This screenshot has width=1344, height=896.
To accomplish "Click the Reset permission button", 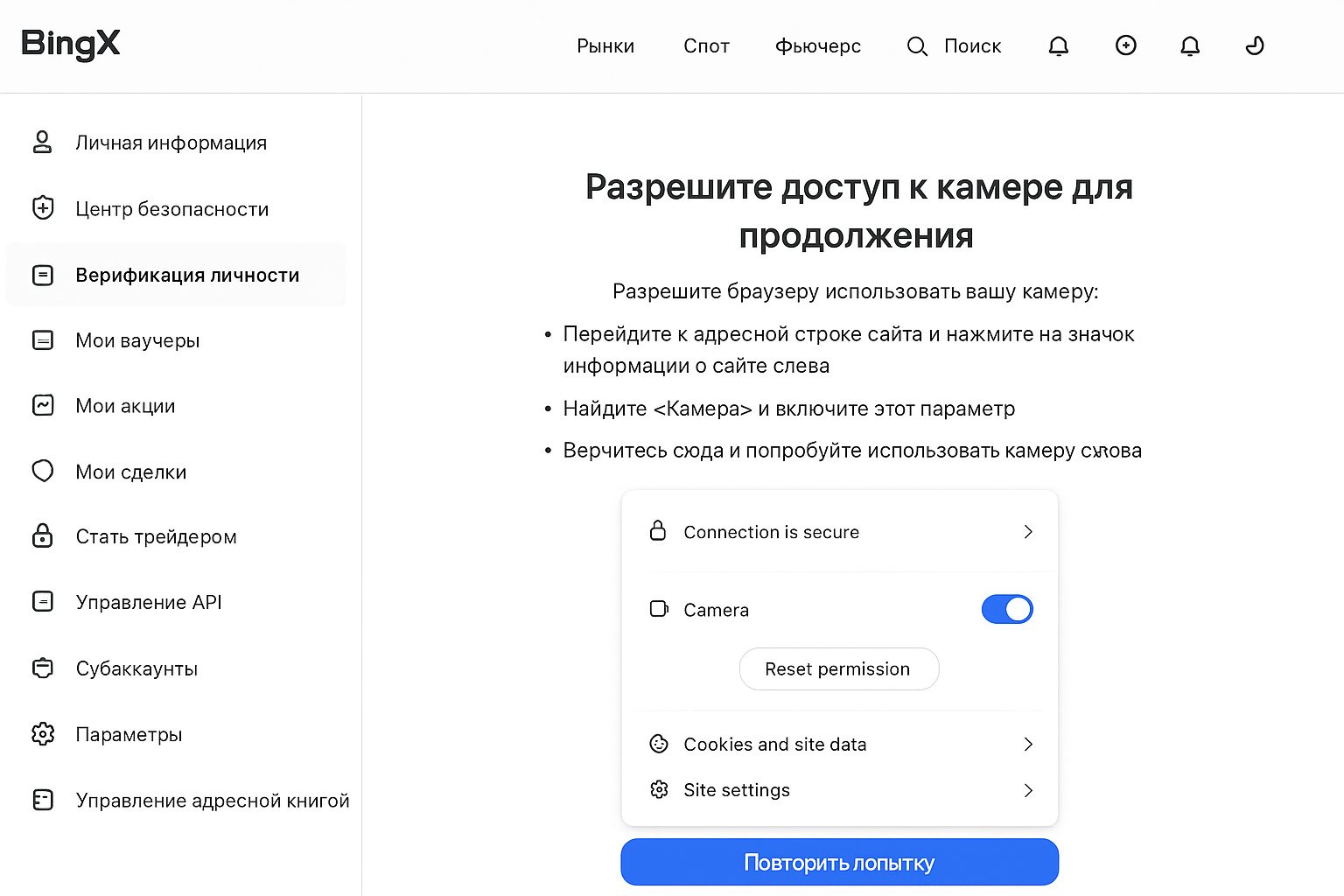I will [x=838, y=668].
